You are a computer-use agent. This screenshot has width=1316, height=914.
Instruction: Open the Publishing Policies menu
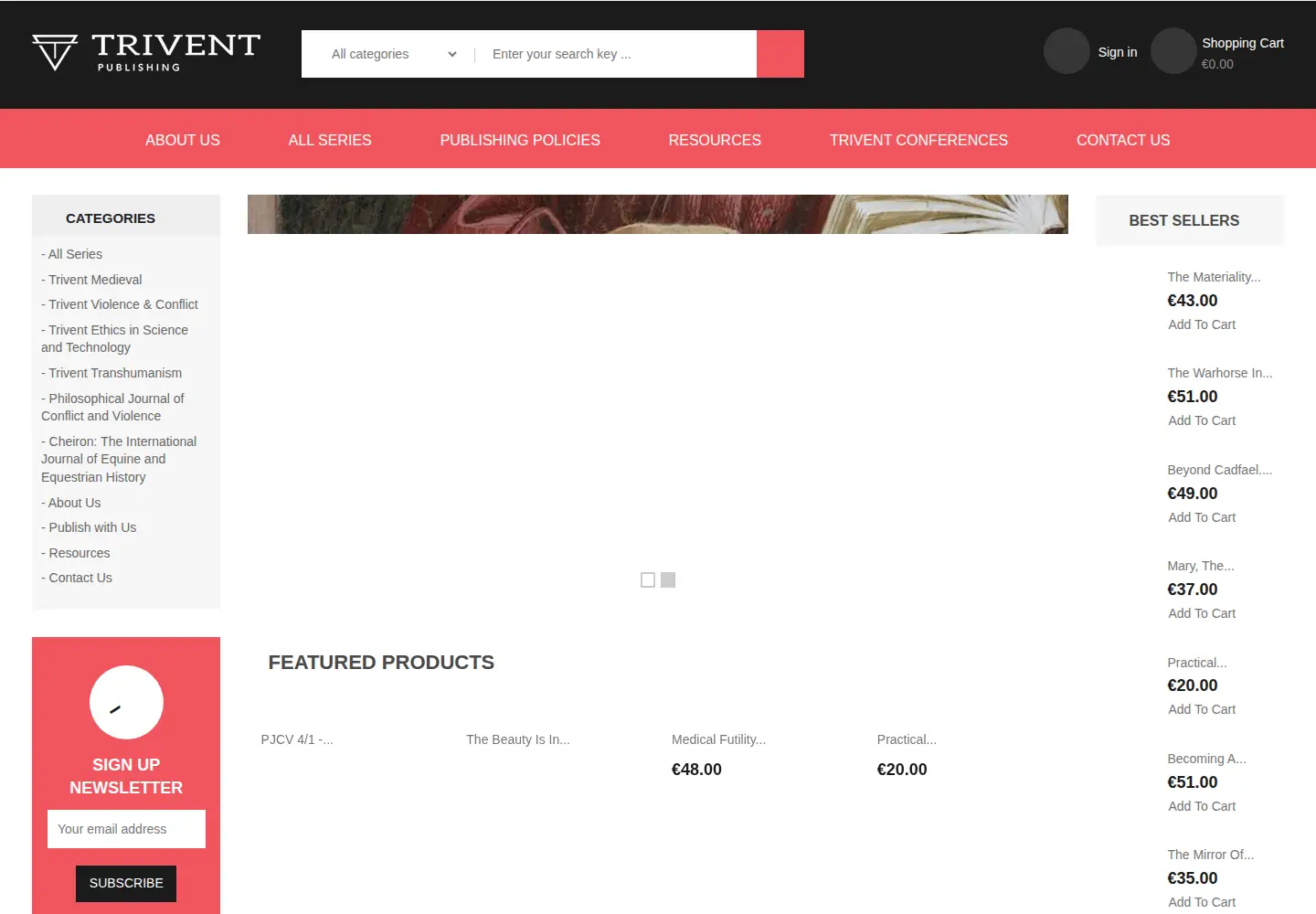(x=520, y=140)
